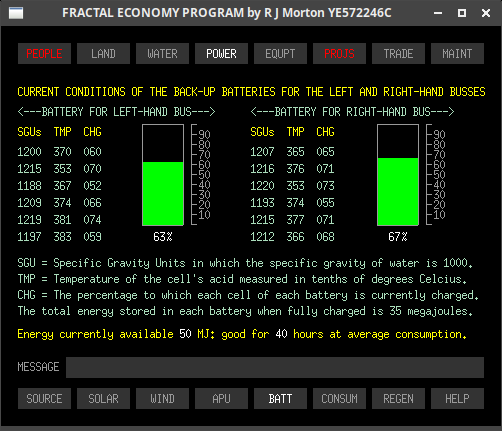The width and height of the screenshot is (502, 431).
Task: Open the WATER section
Action: 162,53
